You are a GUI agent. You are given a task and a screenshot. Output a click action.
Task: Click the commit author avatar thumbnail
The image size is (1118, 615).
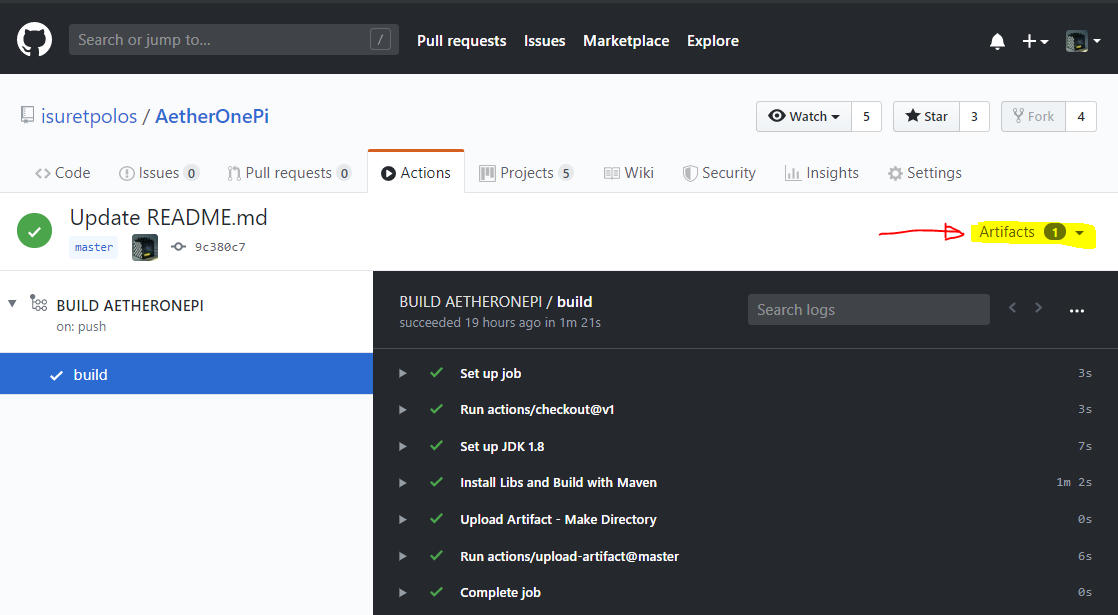click(145, 247)
